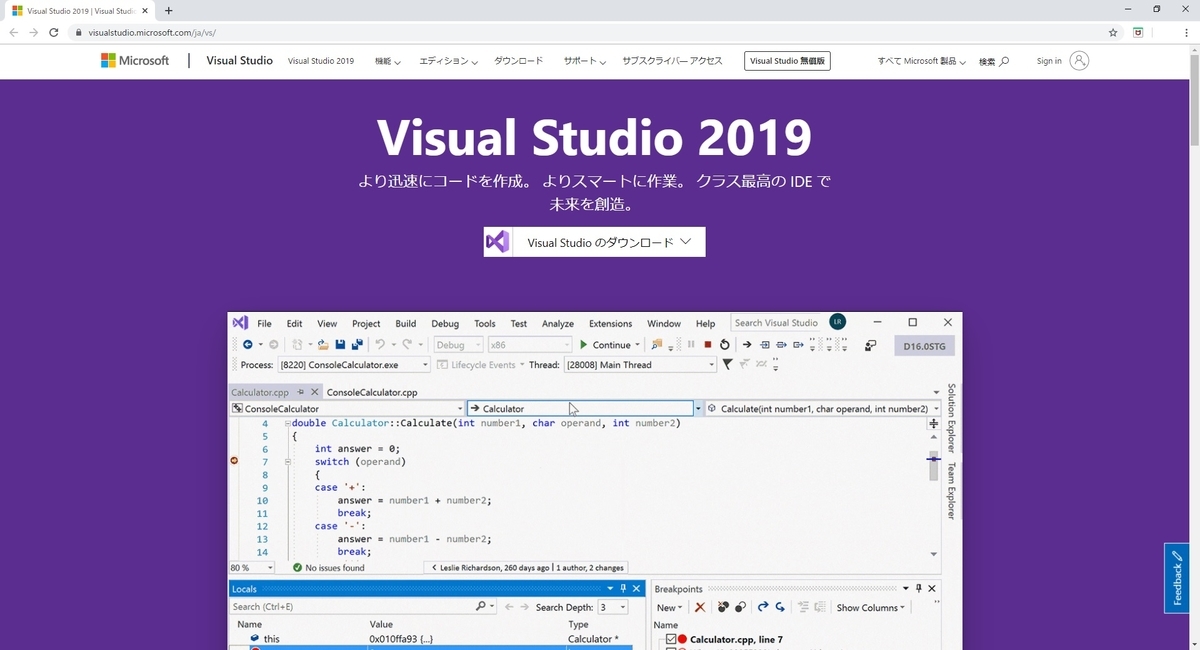Click the Step Into arrow icon
This screenshot has height=650, width=1200.
tap(747, 344)
